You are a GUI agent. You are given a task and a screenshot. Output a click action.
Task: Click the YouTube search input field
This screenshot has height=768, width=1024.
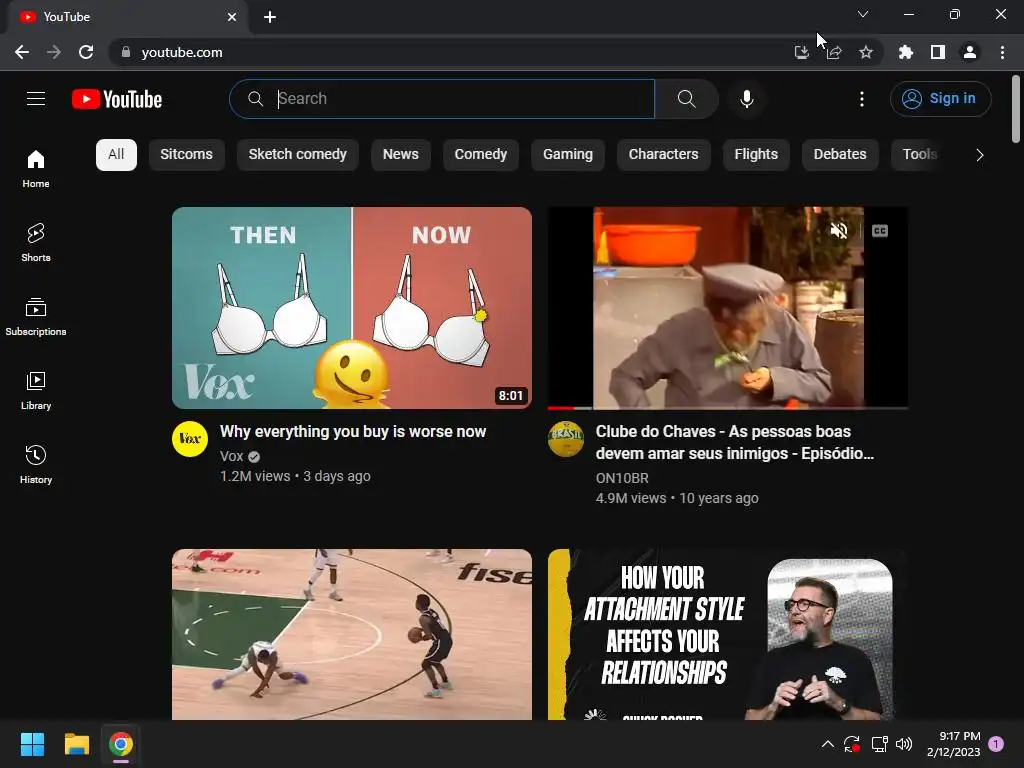442,99
